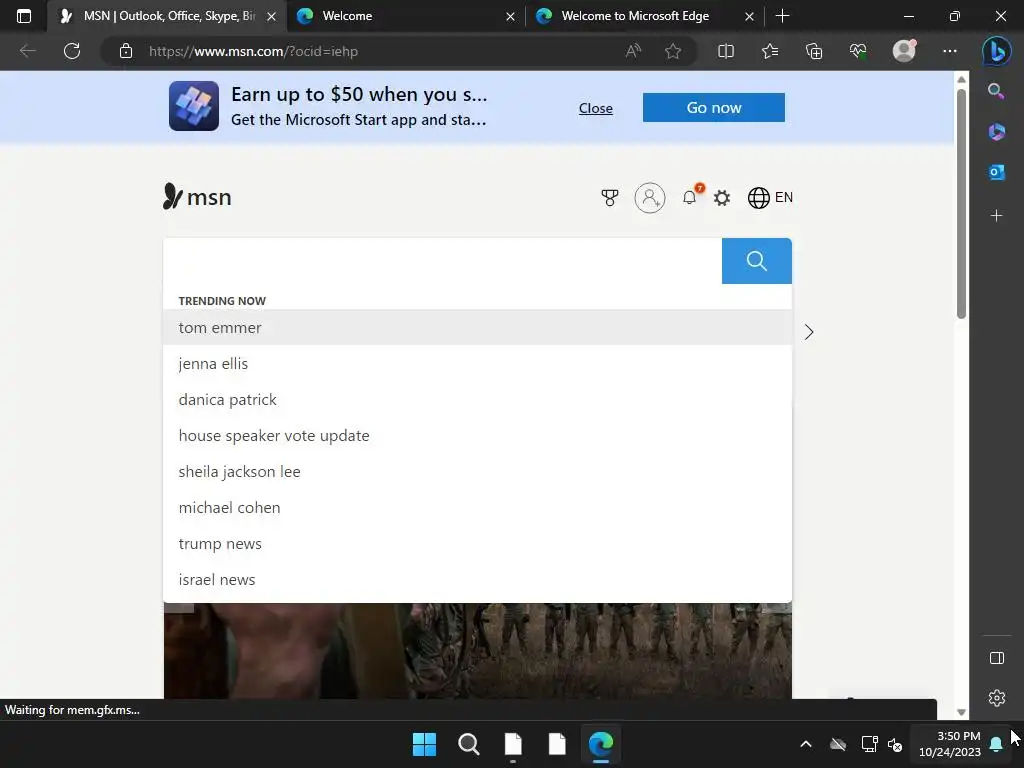The width and height of the screenshot is (1024, 768).
Task: Select trending search 'tom emmer'
Action: (x=477, y=328)
